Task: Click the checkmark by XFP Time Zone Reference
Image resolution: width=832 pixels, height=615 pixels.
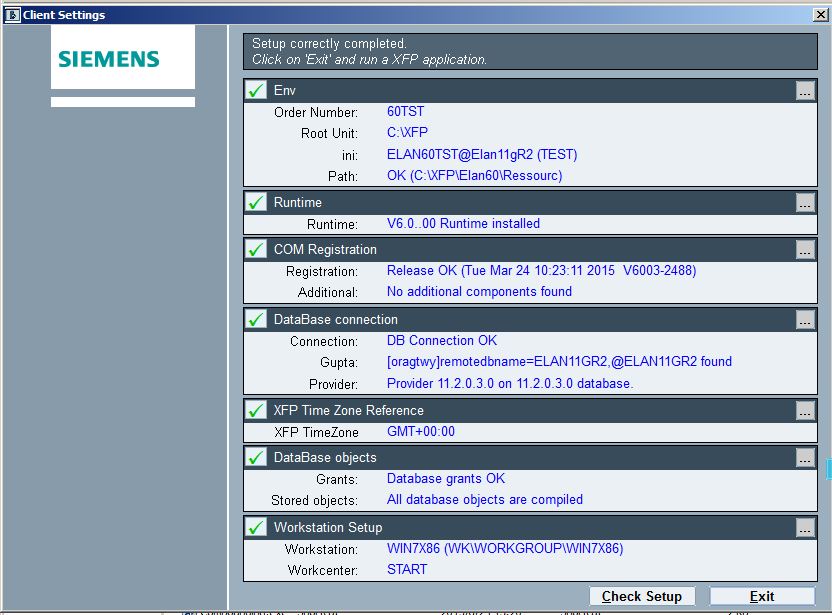Action: 256,410
